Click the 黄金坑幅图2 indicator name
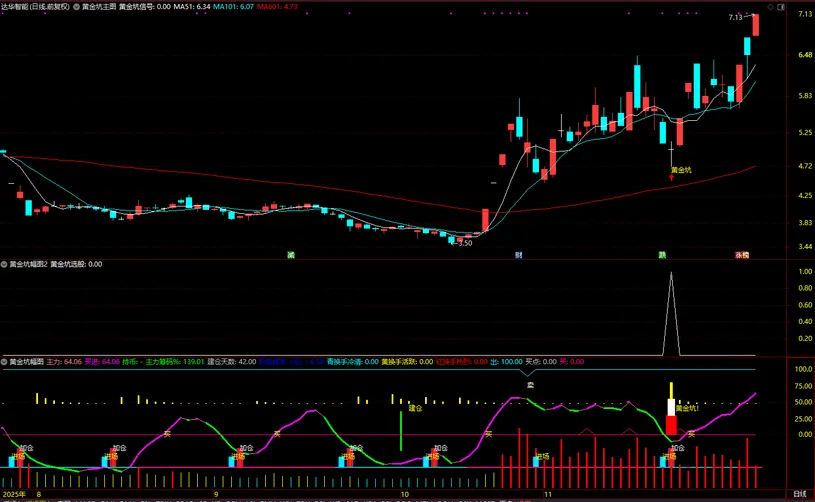This screenshot has width=815, height=502. [x=28, y=264]
